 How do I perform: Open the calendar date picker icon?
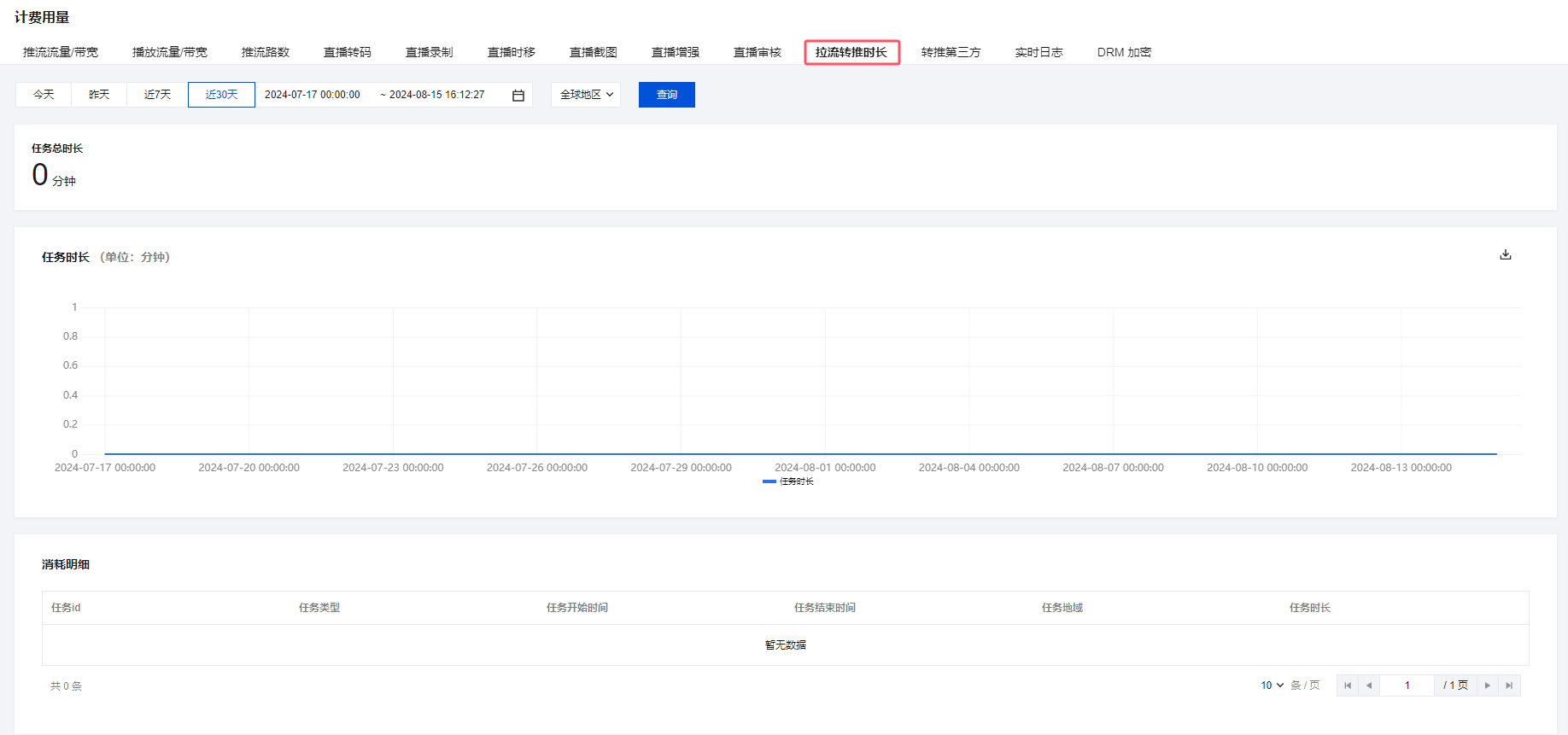[x=518, y=96]
